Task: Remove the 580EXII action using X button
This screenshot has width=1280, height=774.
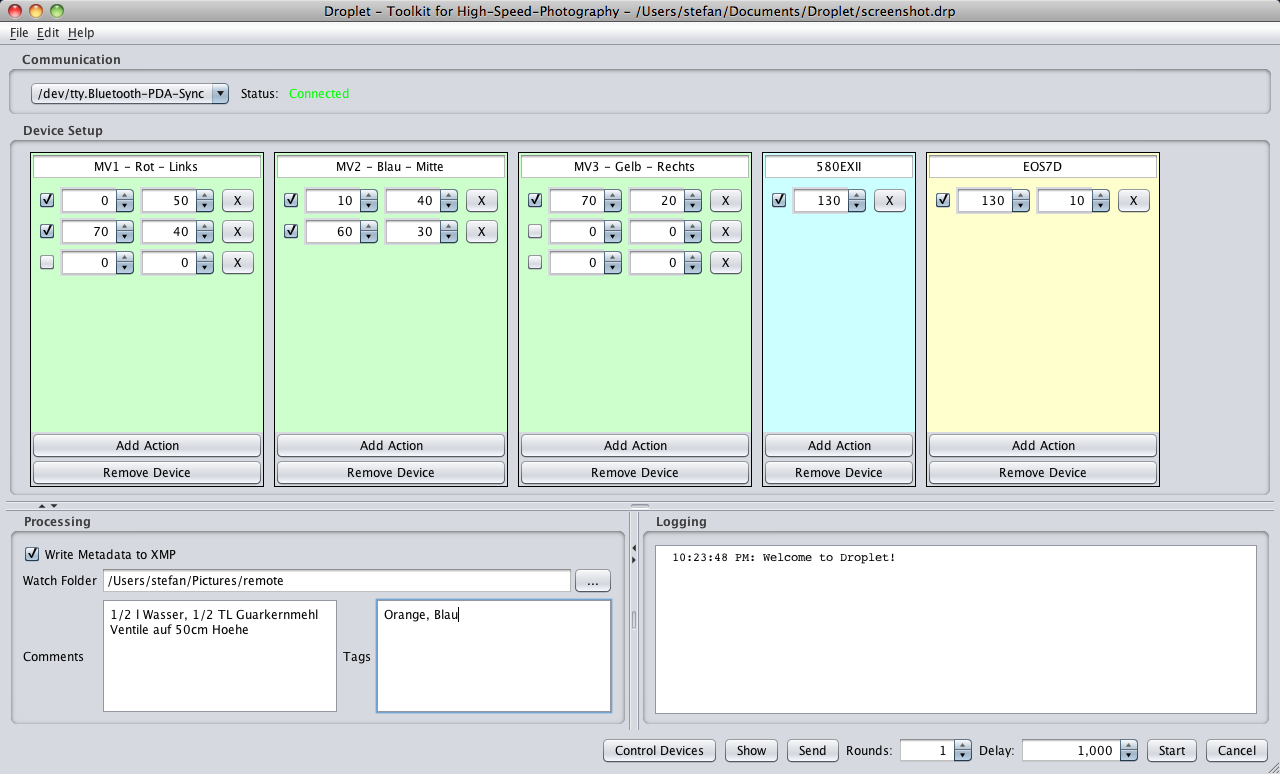Action: 890,201
